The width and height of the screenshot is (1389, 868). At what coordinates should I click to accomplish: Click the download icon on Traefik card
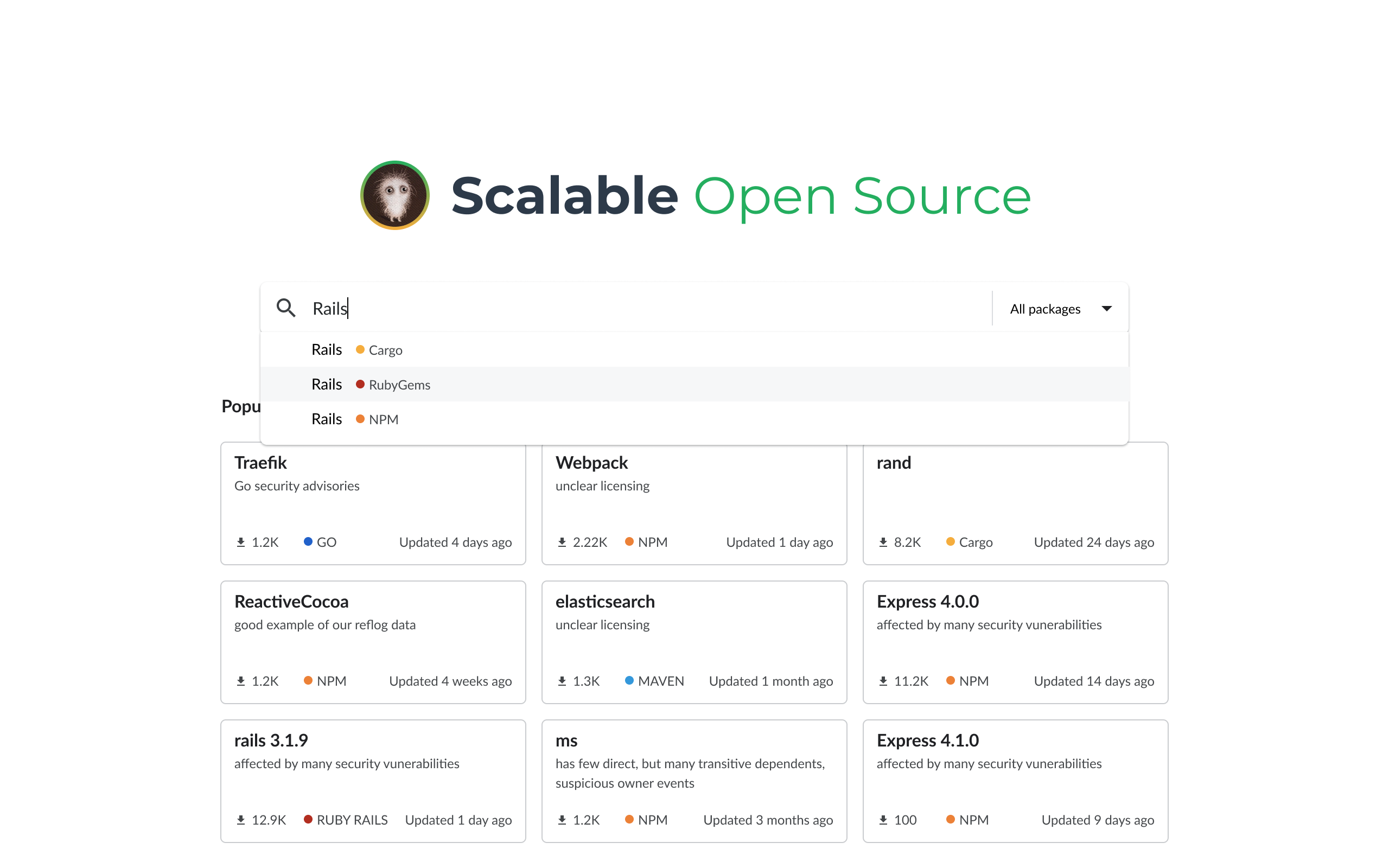click(241, 542)
